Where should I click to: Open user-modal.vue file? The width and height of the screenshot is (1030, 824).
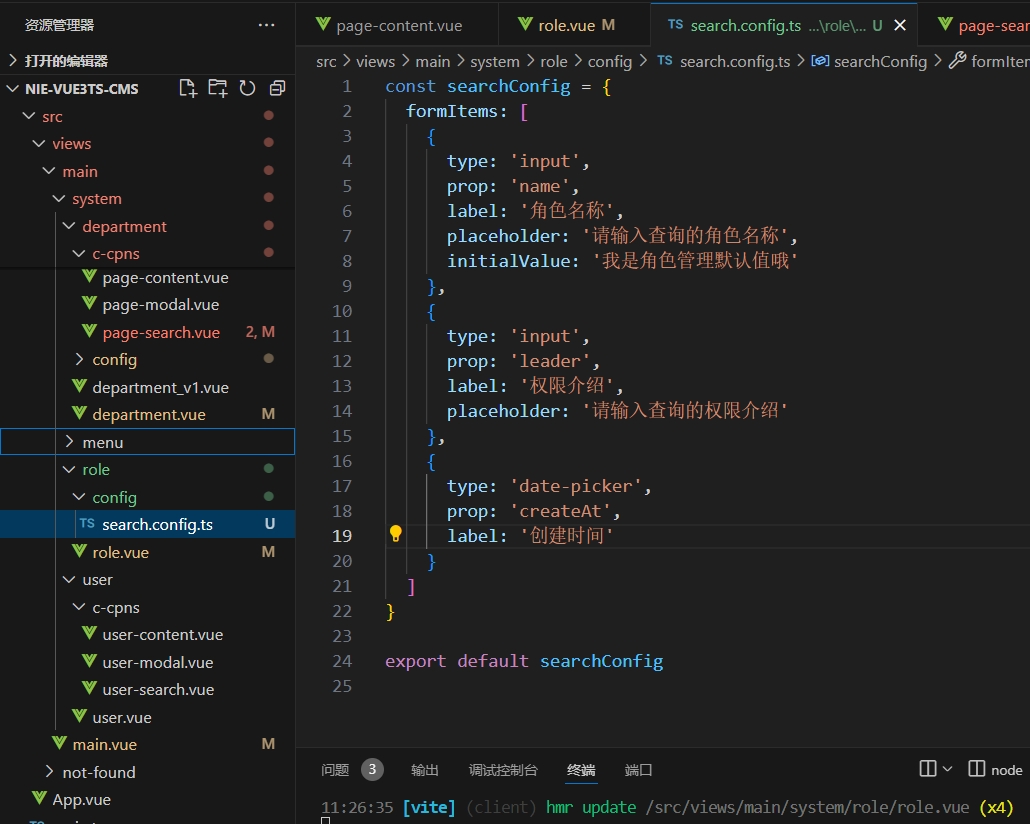coord(148,662)
